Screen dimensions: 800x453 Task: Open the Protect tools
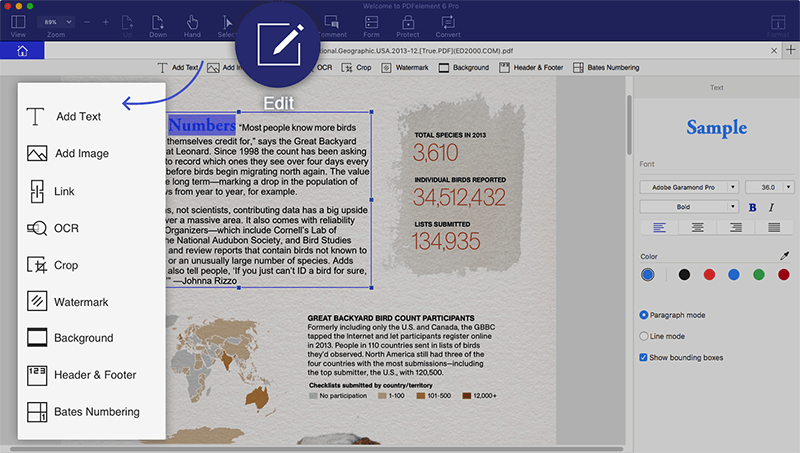click(x=408, y=26)
